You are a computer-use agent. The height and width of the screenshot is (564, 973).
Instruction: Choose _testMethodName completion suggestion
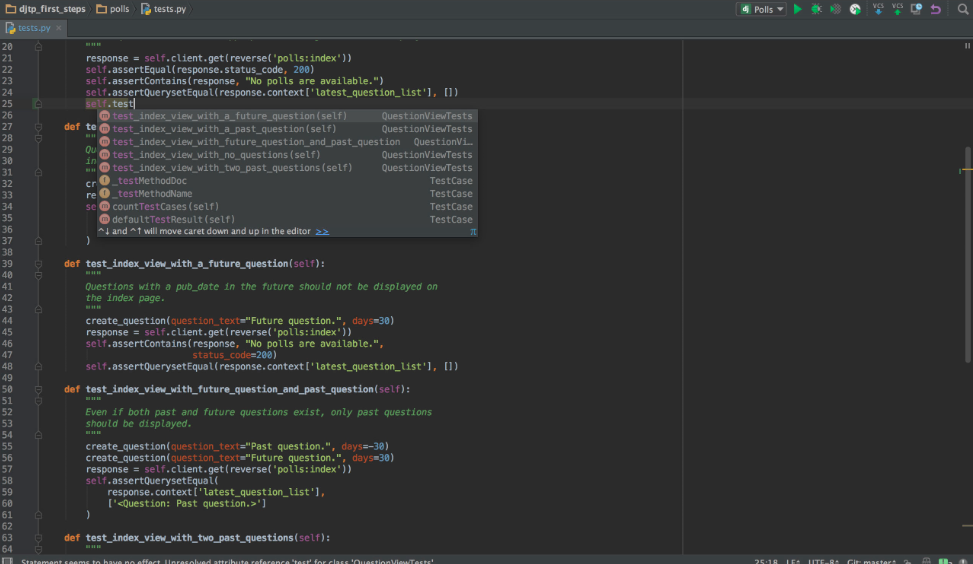tap(287, 194)
